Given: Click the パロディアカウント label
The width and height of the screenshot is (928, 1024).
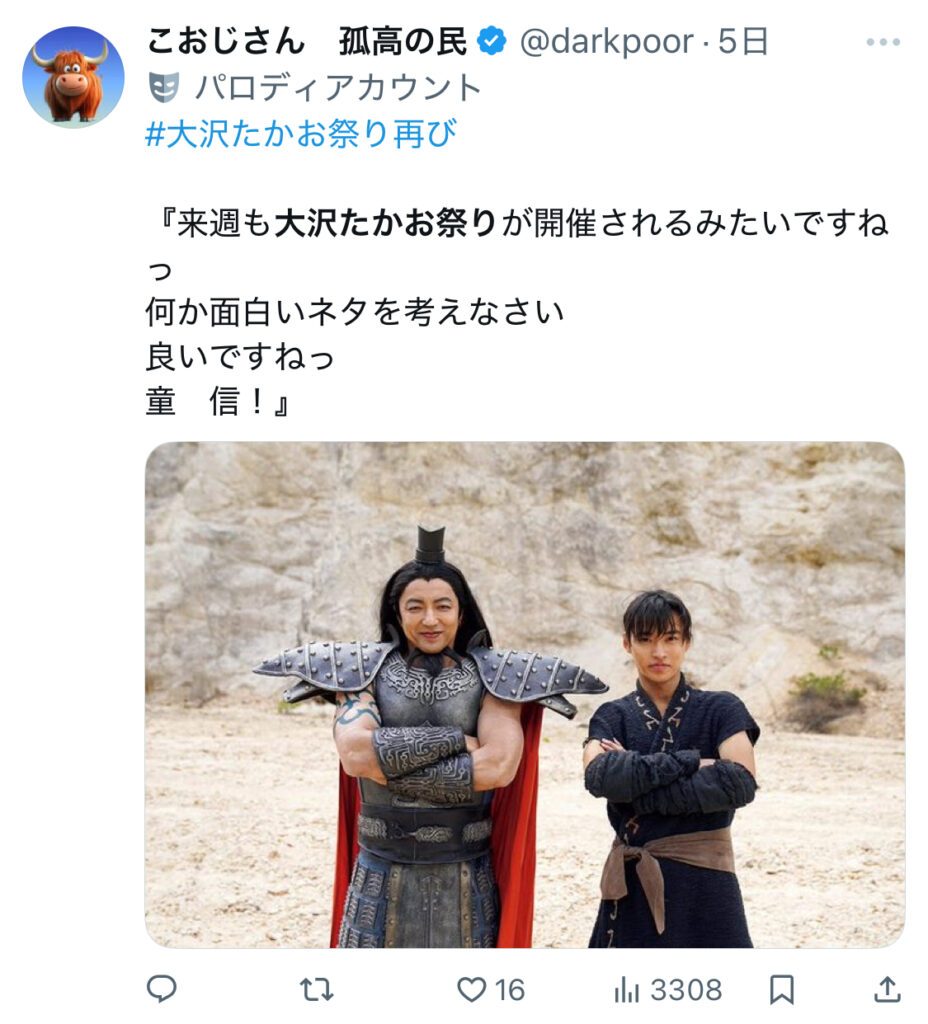Looking at the screenshot, I should (338, 88).
